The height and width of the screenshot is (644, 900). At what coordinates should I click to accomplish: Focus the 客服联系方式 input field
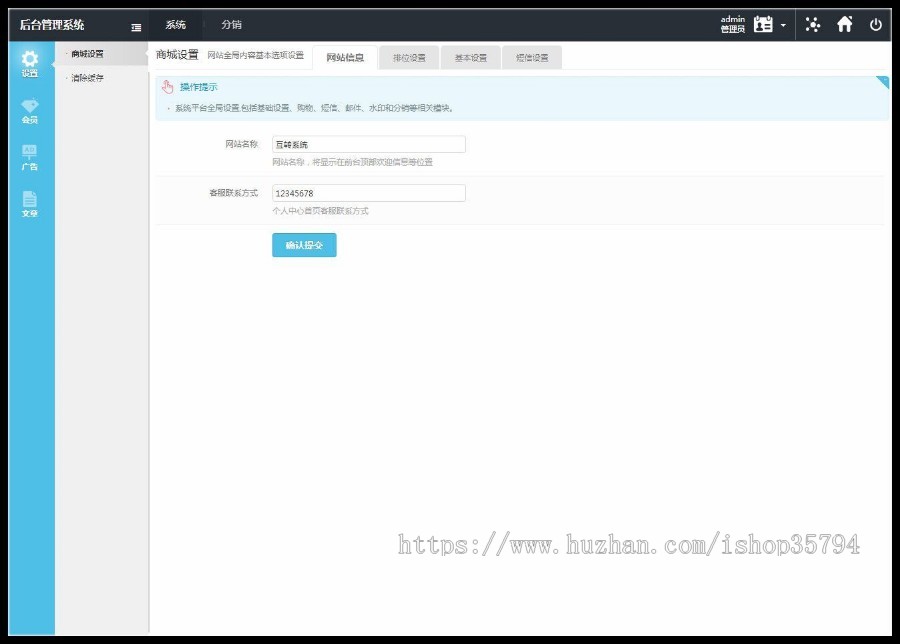click(368, 193)
